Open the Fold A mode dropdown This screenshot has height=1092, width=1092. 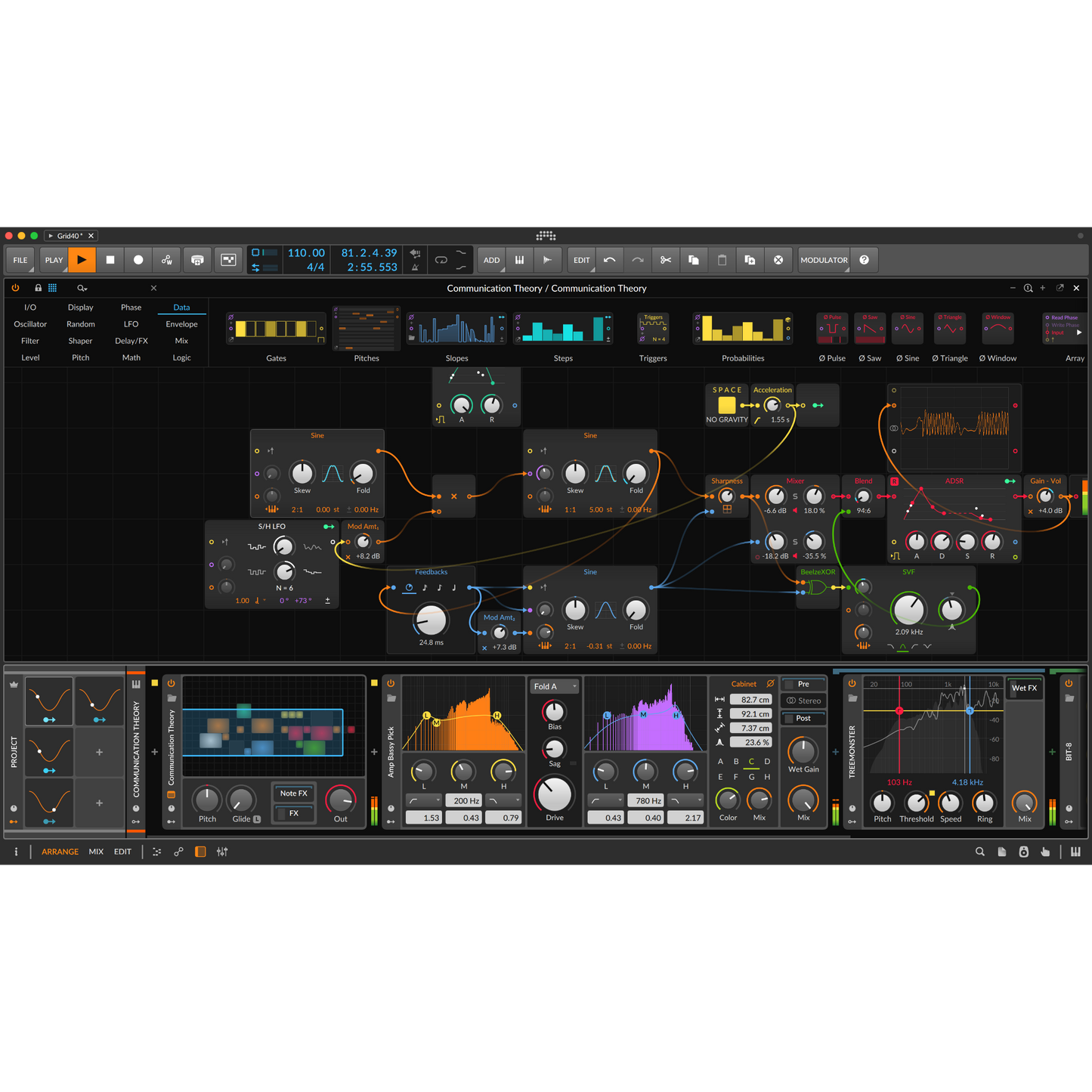[554, 686]
